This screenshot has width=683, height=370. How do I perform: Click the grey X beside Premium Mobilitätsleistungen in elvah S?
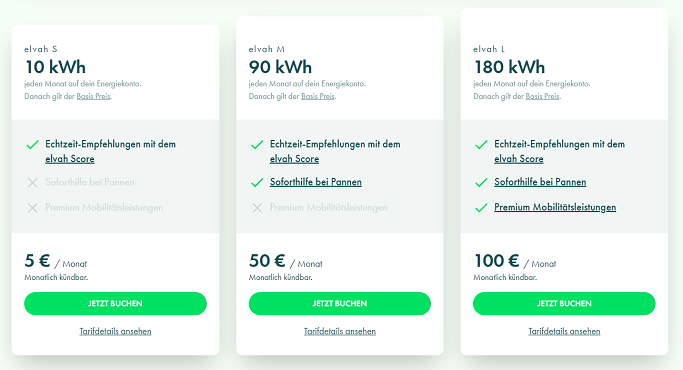(x=33, y=208)
